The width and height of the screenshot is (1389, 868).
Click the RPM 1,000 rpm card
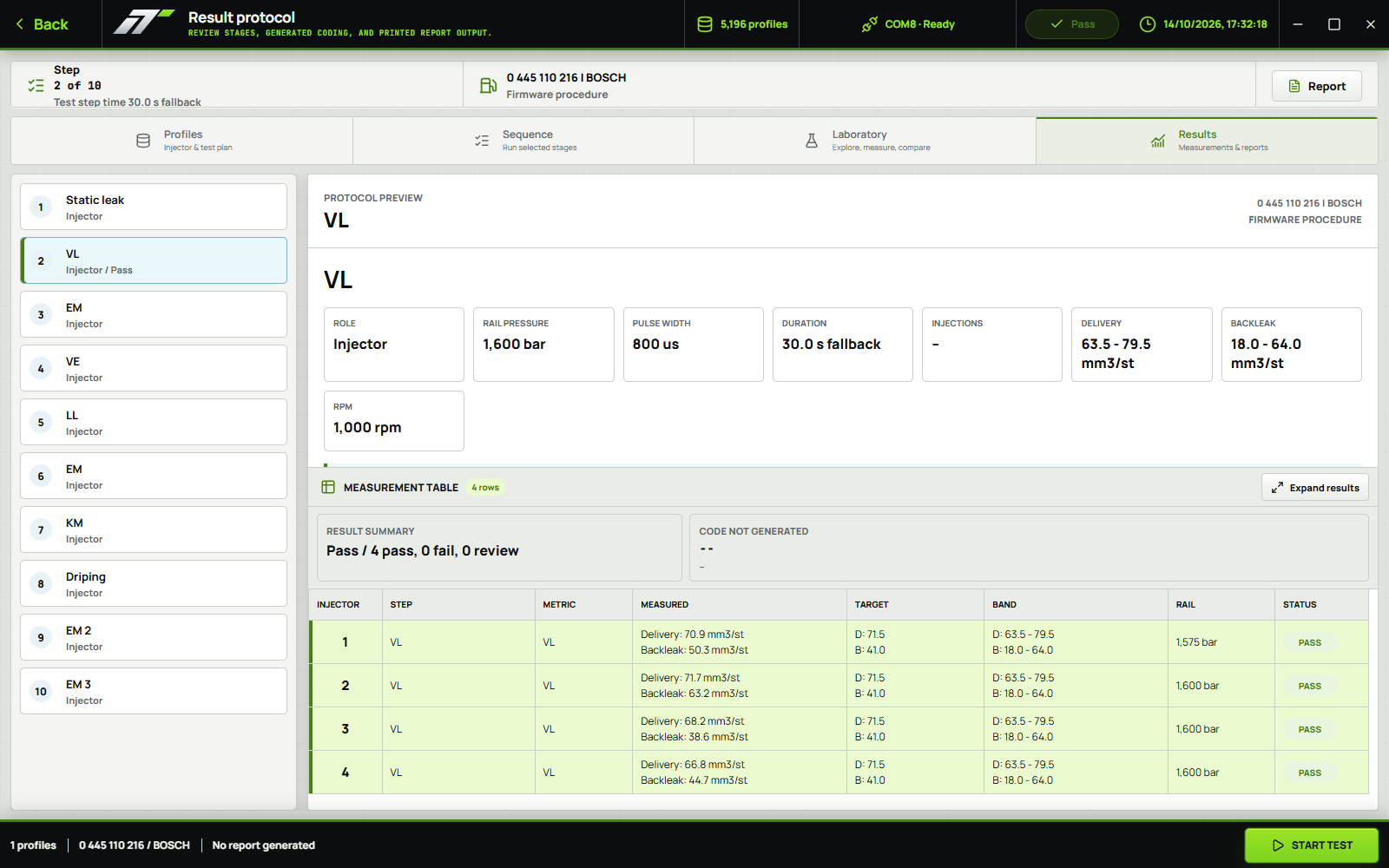coord(394,421)
